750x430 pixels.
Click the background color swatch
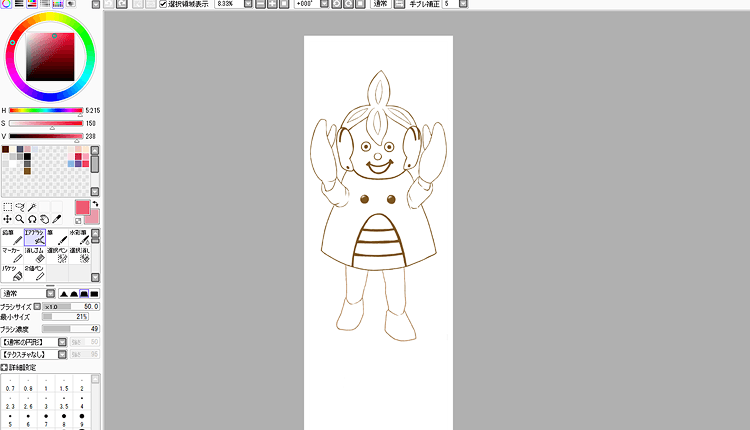94,218
